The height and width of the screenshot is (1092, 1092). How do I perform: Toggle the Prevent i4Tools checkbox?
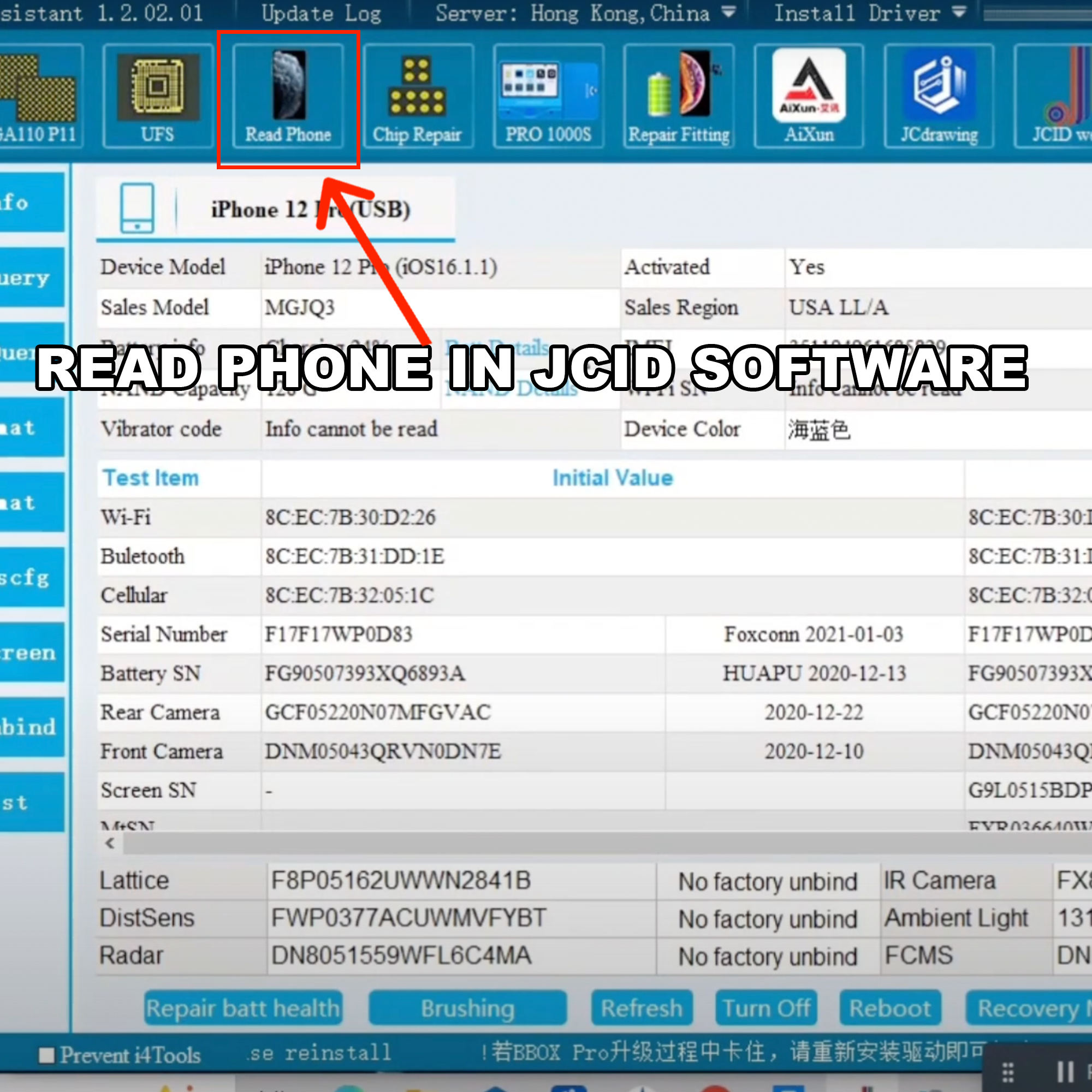tap(47, 1055)
